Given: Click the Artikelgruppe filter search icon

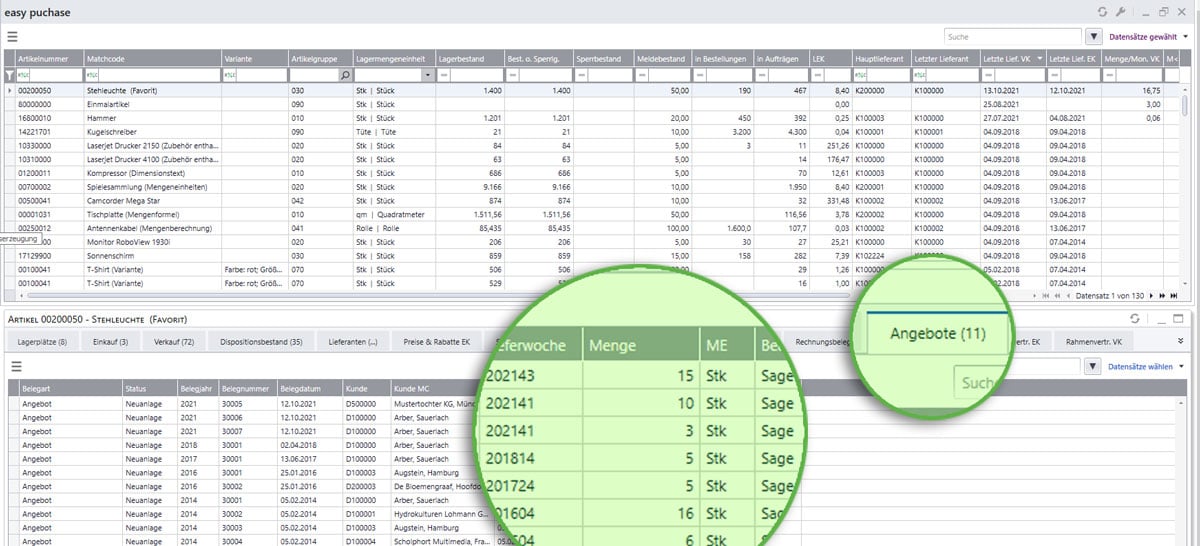Looking at the screenshot, I should coord(346,75).
